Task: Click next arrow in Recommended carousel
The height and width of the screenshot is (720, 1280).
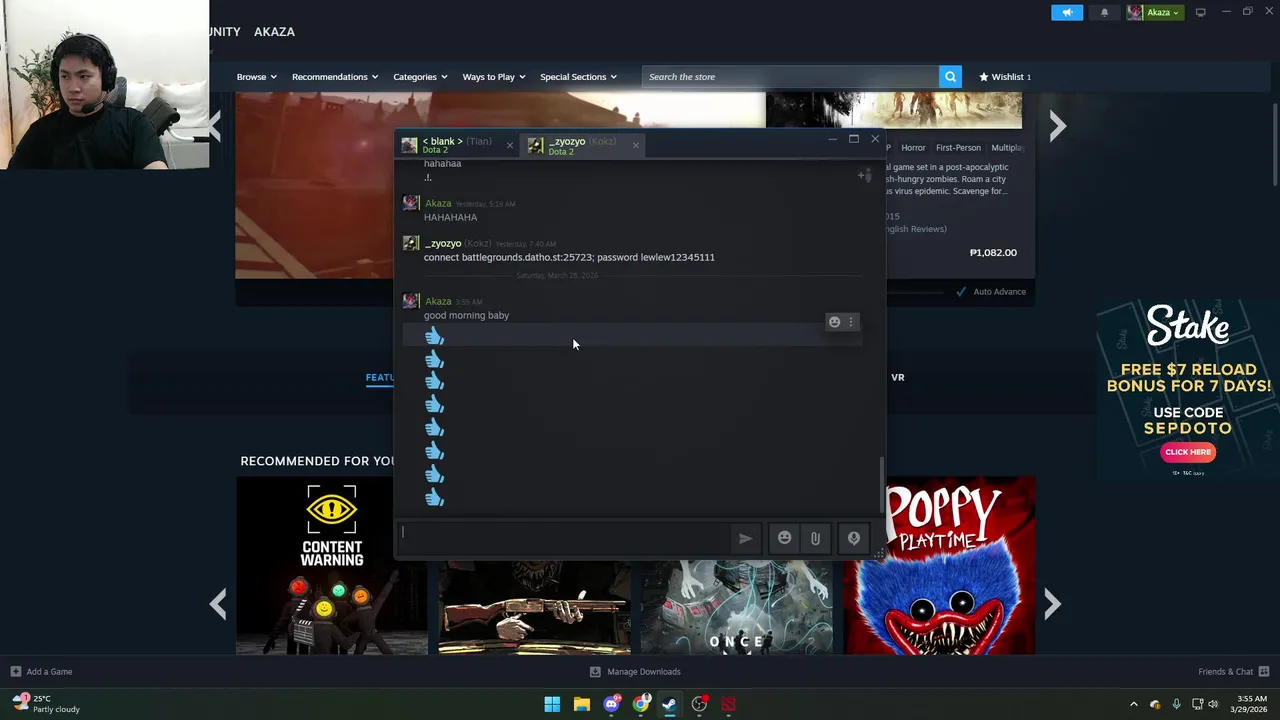Action: coord(1052,603)
